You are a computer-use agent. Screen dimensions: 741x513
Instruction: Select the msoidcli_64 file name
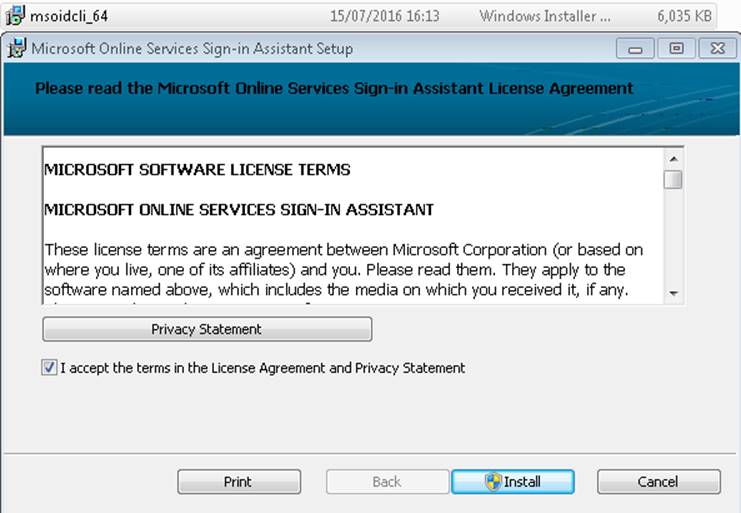click(x=69, y=16)
